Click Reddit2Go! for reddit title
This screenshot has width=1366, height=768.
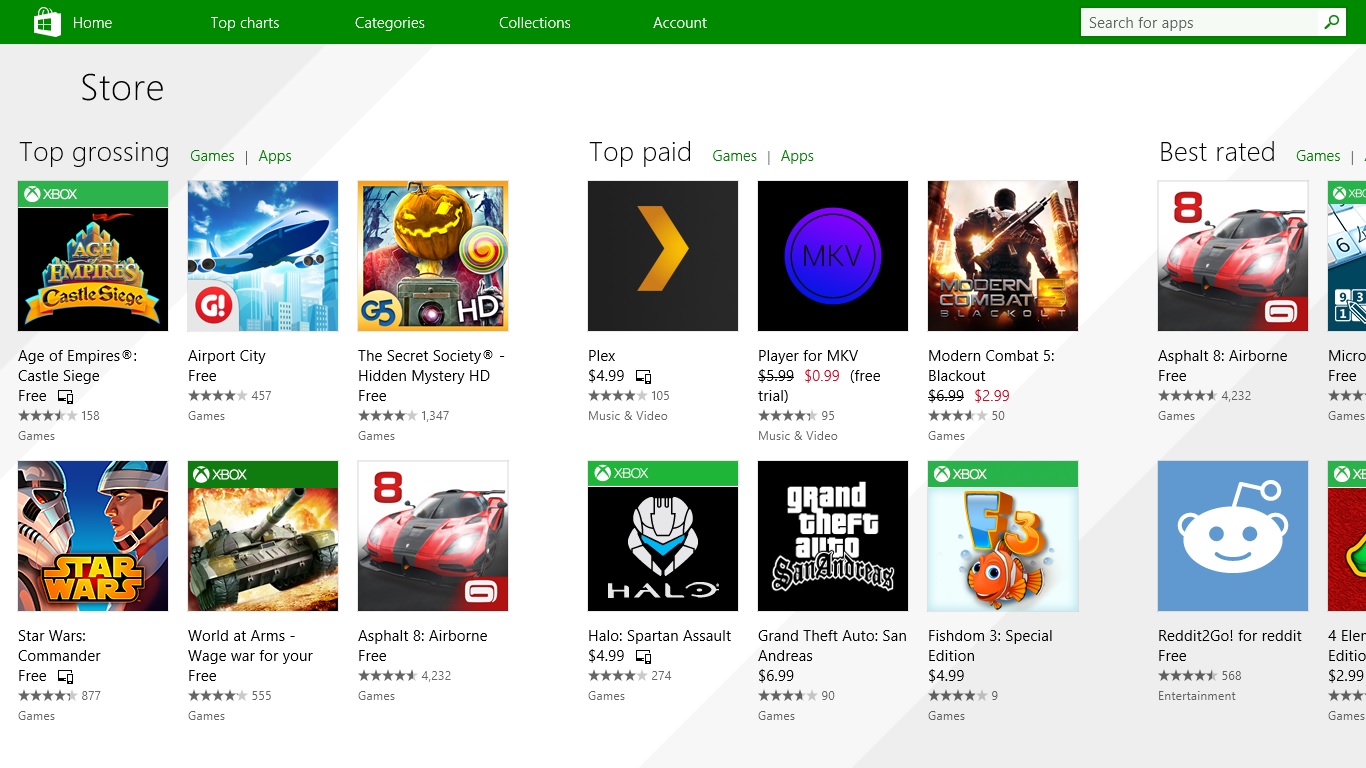coord(1230,636)
